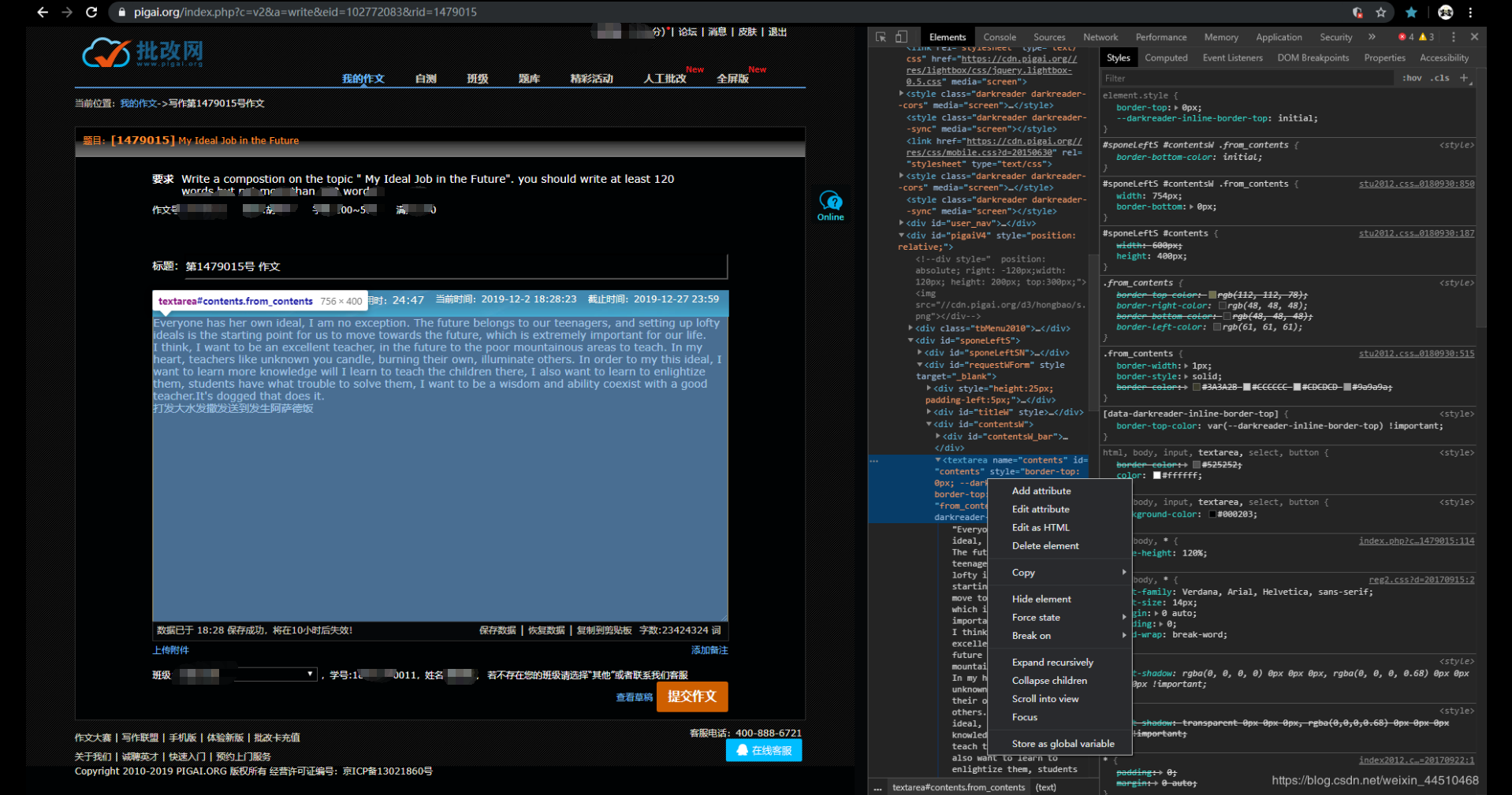Bookmark this page with the star icon
Image resolution: width=1512 pixels, height=795 pixels.
tap(1381, 12)
